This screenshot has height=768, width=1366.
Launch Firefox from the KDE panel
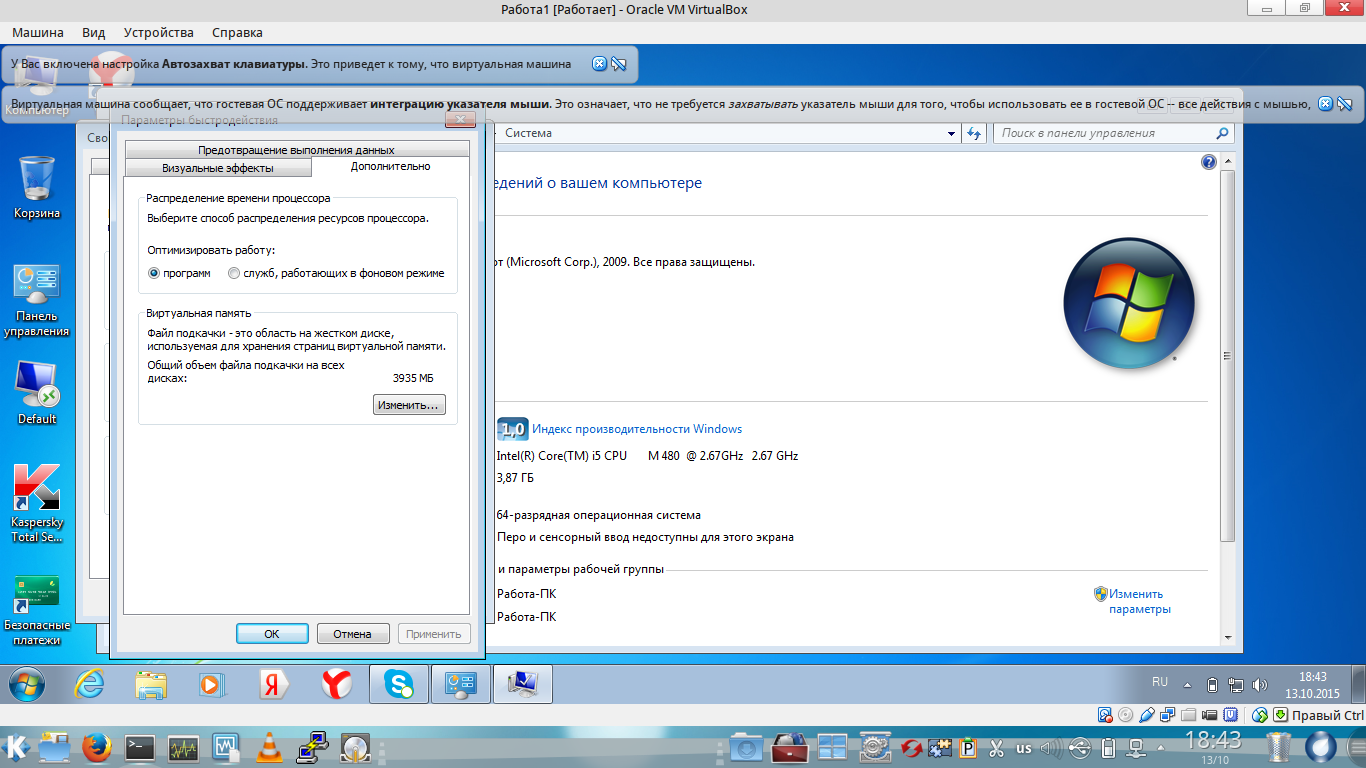(x=97, y=747)
